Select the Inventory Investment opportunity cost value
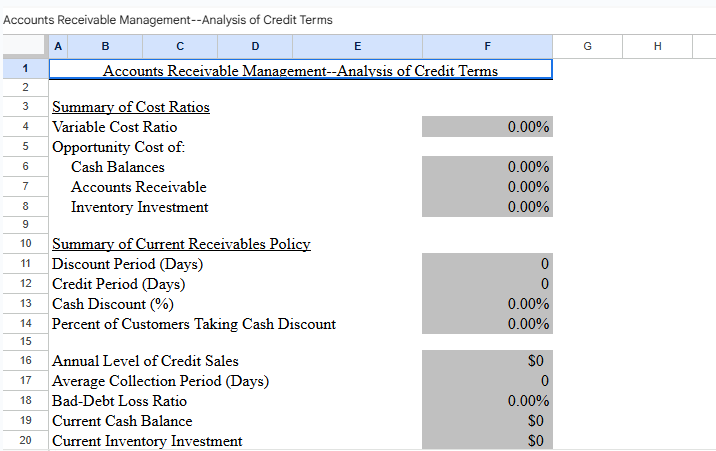 (x=487, y=207)
